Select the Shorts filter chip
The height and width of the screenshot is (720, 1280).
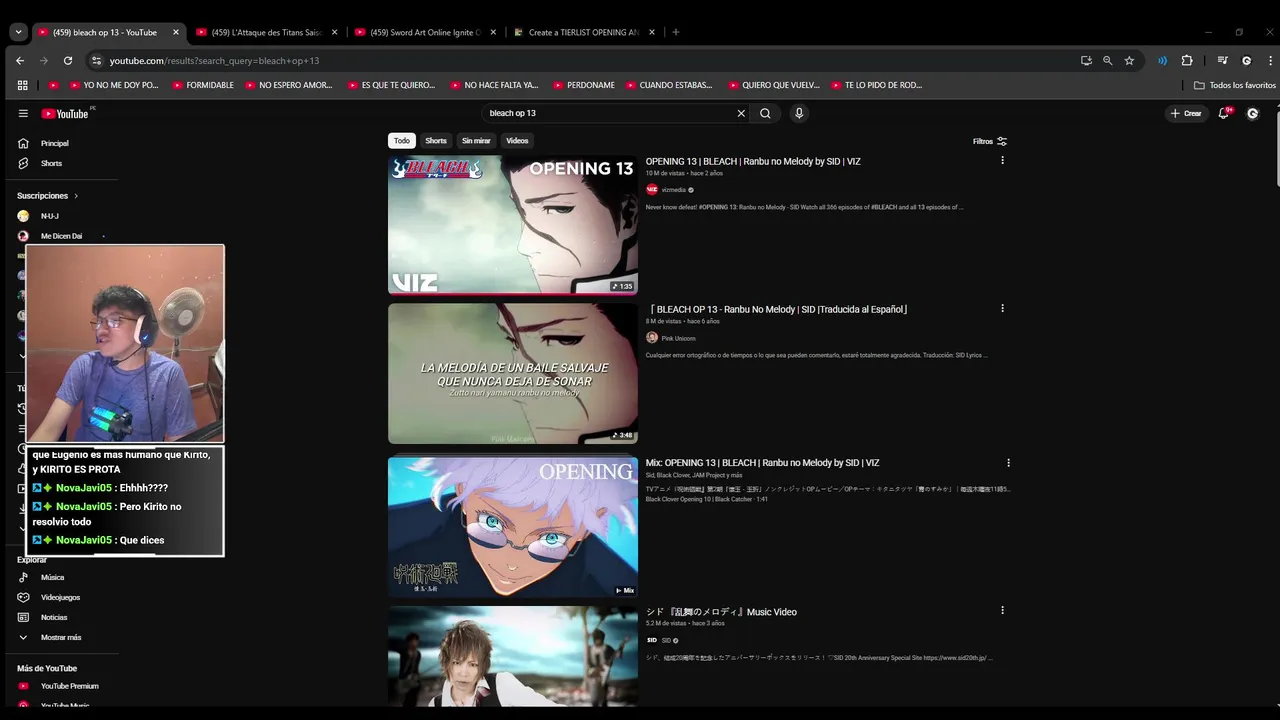(x=436, y=141)
